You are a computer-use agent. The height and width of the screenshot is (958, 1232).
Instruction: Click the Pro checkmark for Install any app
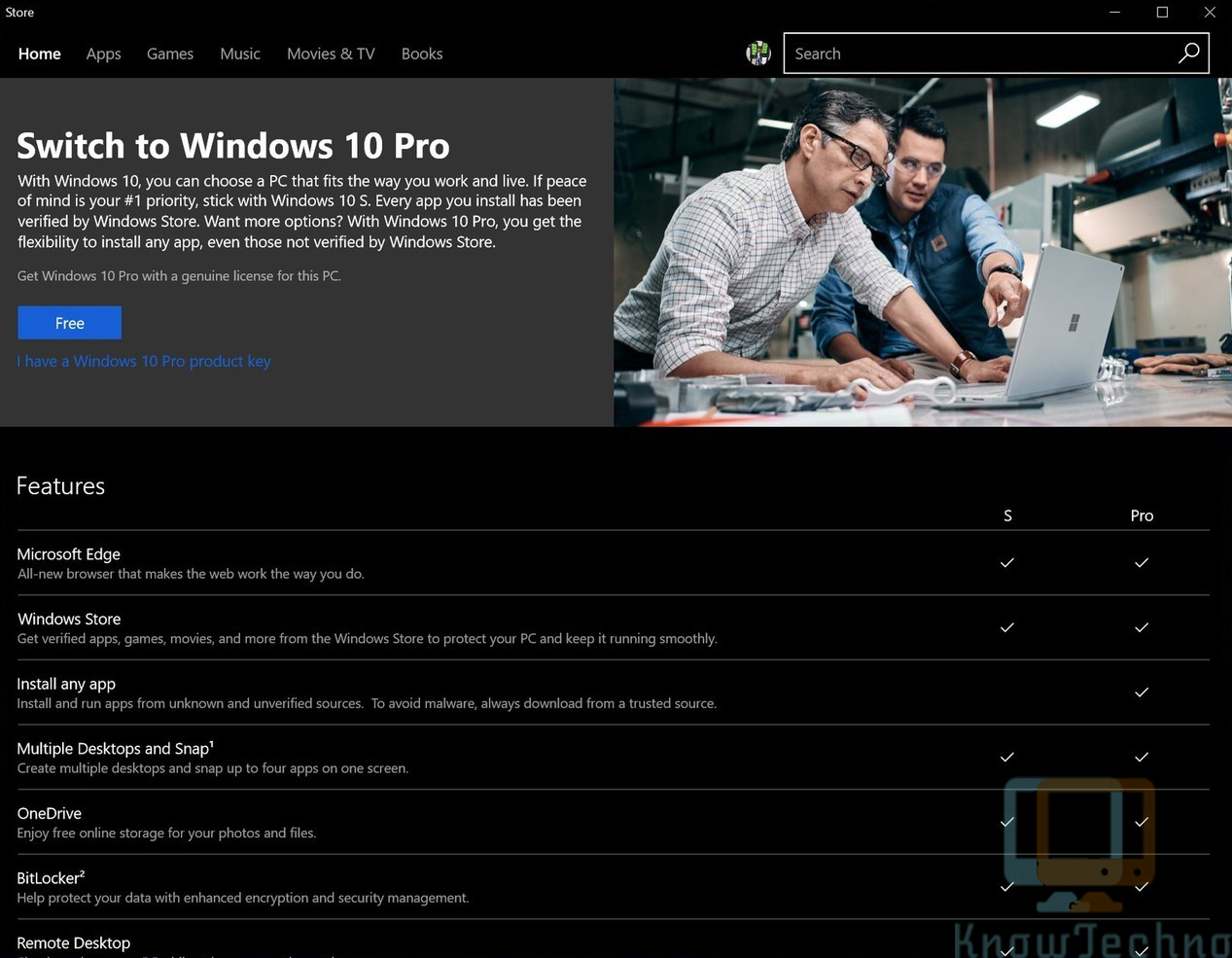pyautogui.click(x=1142, y=692)
